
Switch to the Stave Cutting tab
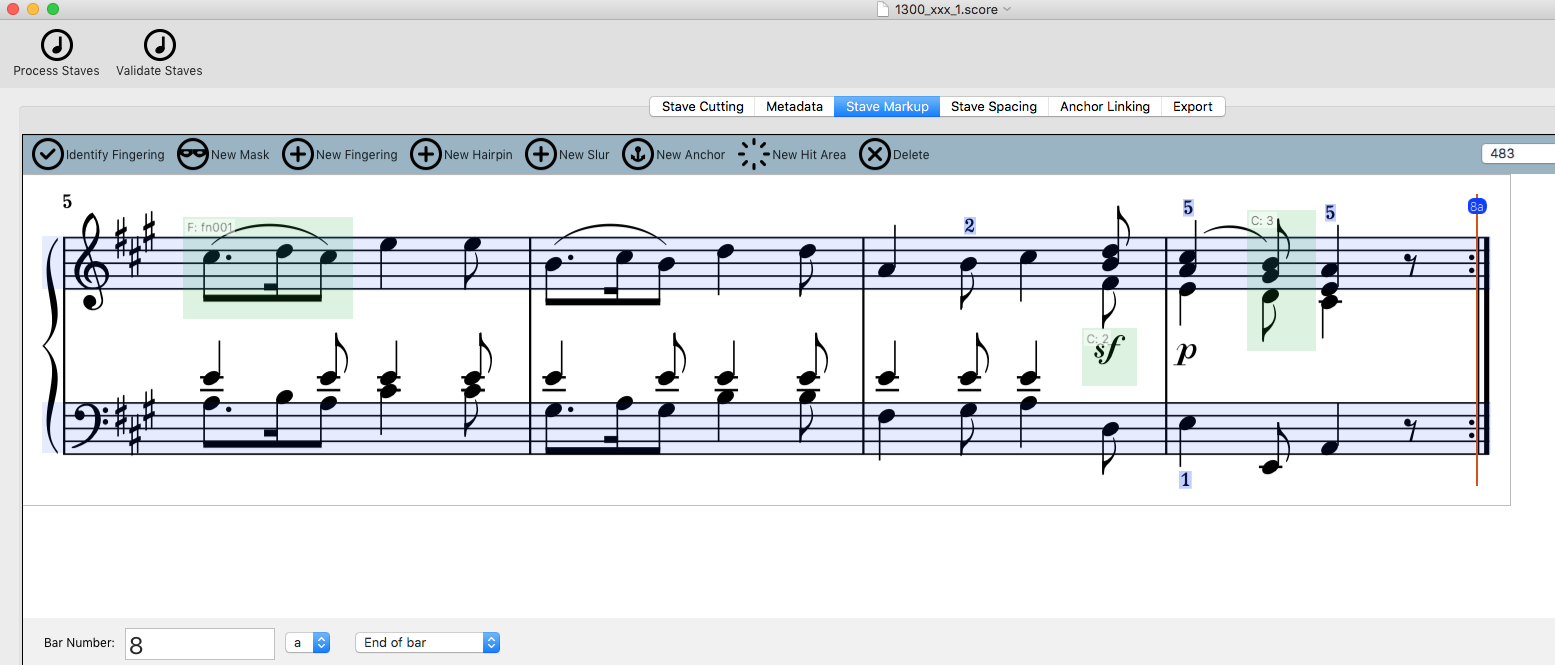[702, 107]
